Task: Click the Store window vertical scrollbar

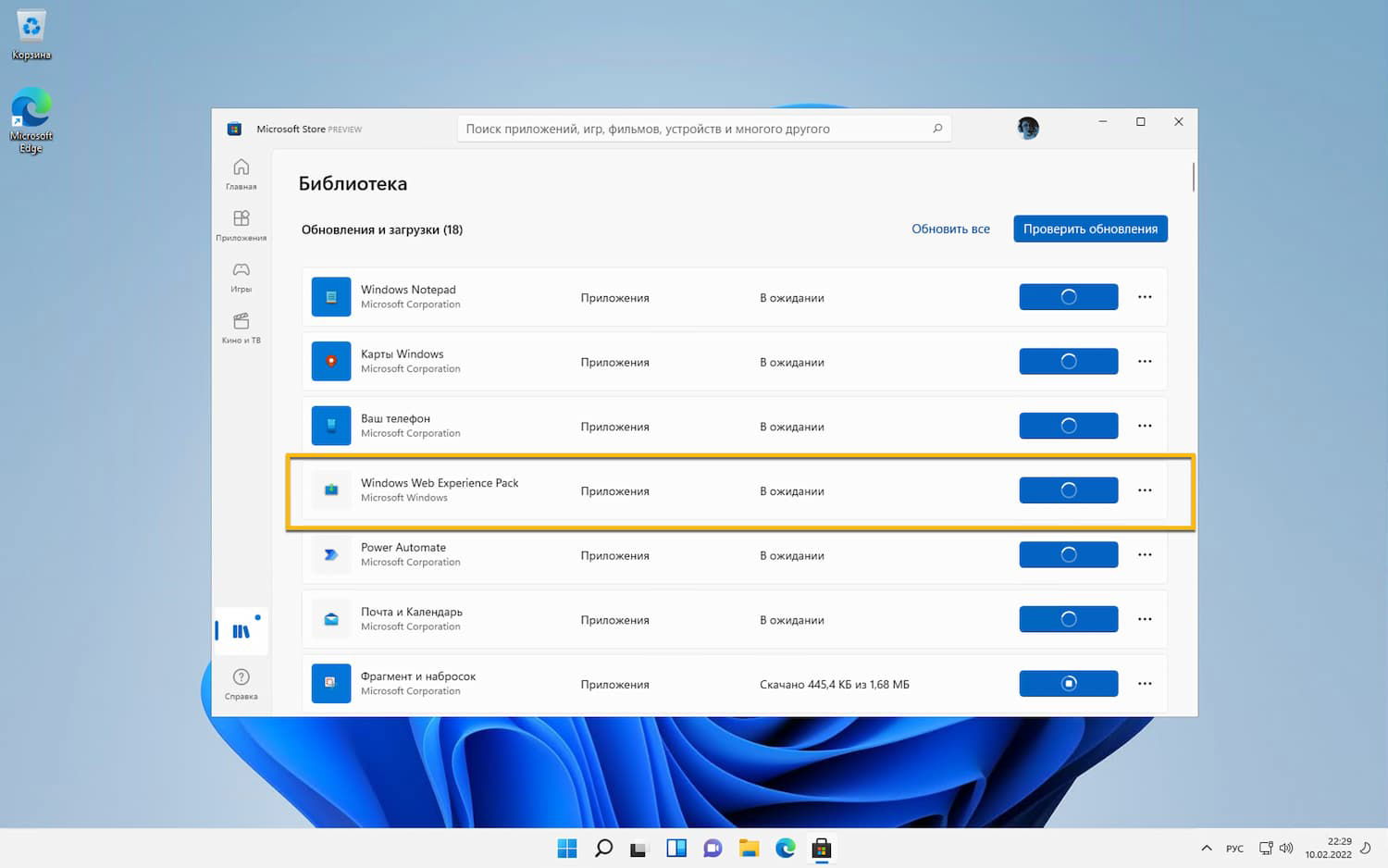Action: click(1194, 177)
